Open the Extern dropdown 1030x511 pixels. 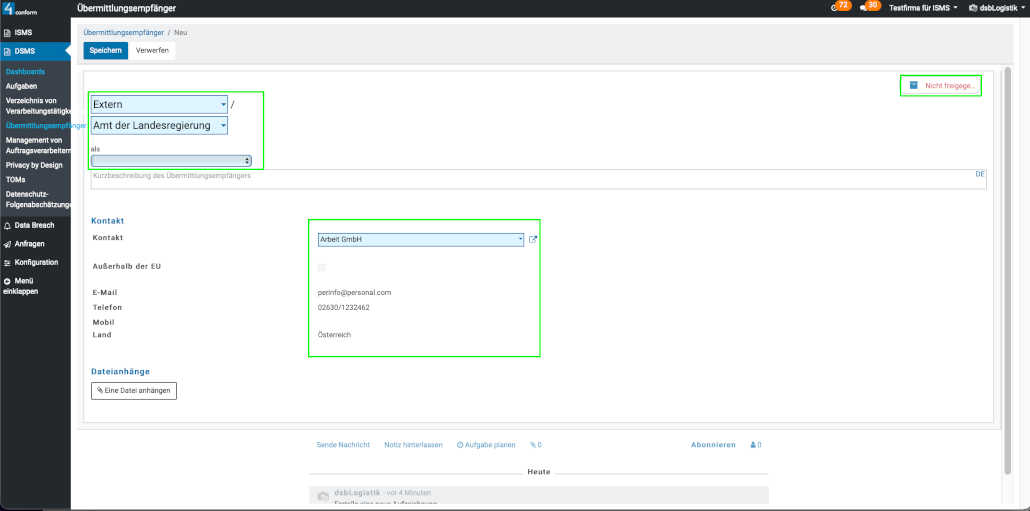pos(159,104)
